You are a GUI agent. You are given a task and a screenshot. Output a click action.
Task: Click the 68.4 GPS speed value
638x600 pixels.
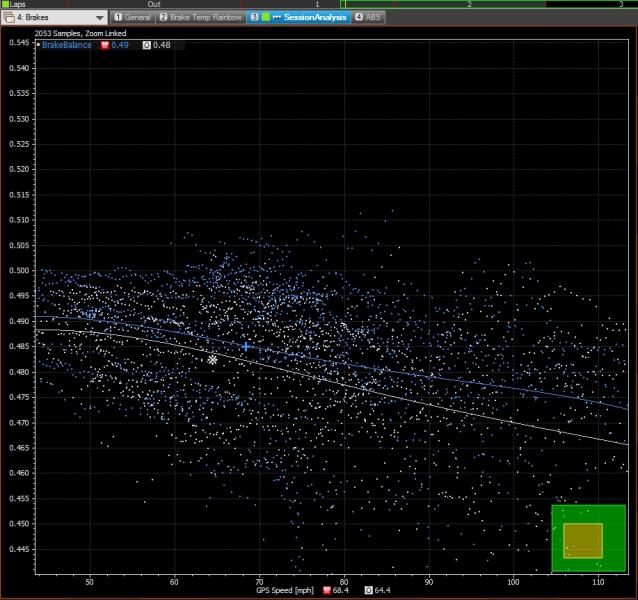[x=341, y=590]
